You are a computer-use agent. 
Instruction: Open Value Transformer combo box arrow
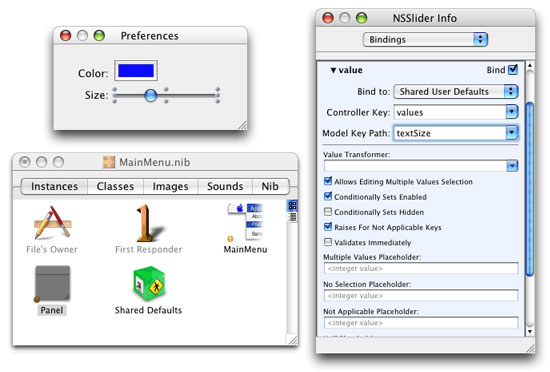[512, 165]
